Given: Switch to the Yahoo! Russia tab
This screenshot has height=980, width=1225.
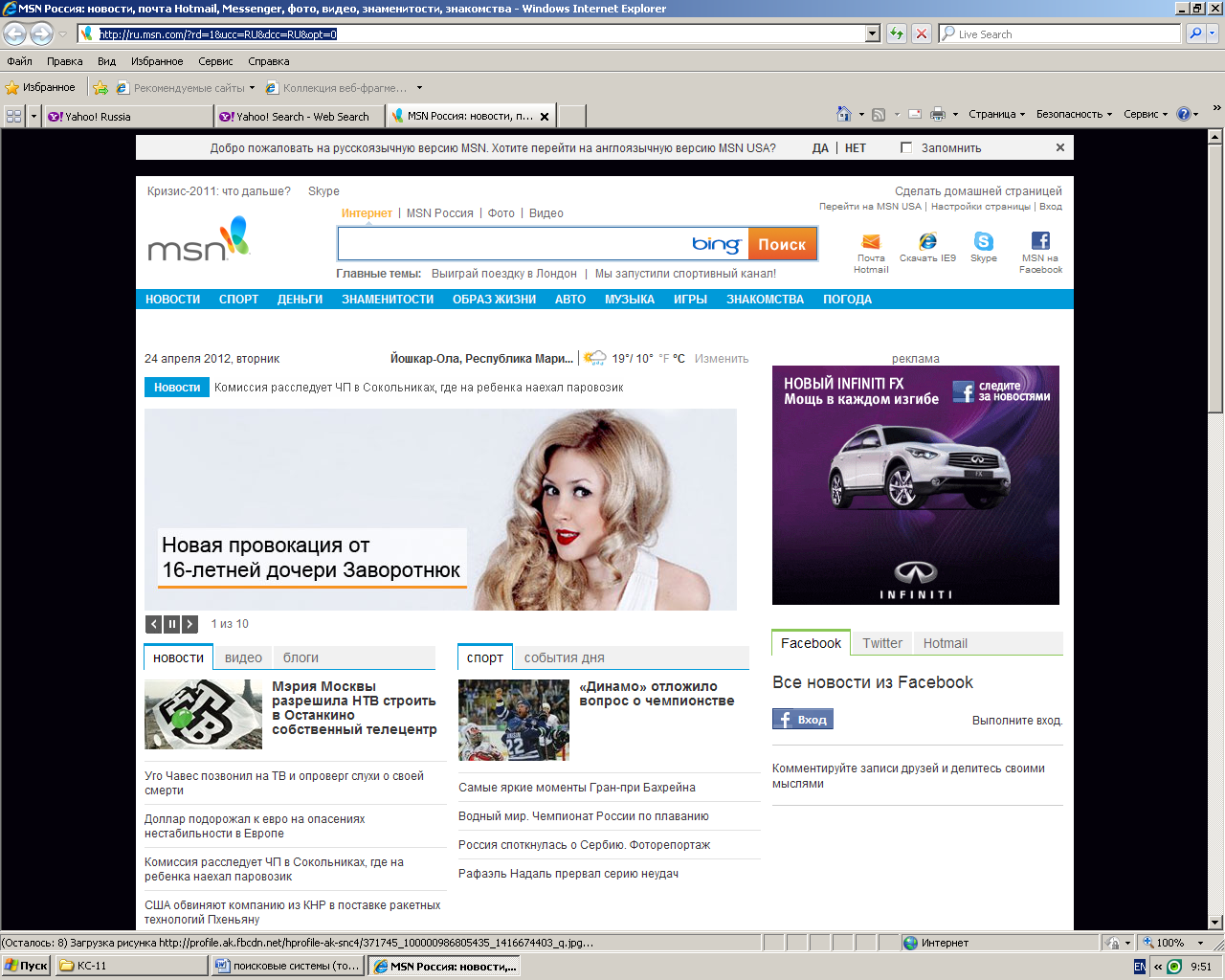Looking at the screenshot, I should tap(128, 117).
